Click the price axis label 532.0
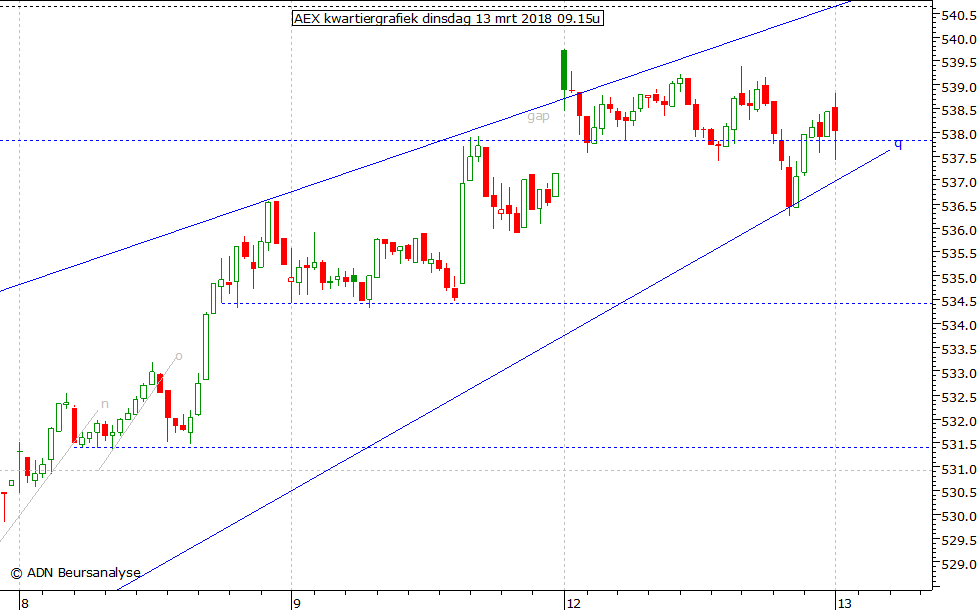This screenshot has height=610, width=980. pos(958,421)
